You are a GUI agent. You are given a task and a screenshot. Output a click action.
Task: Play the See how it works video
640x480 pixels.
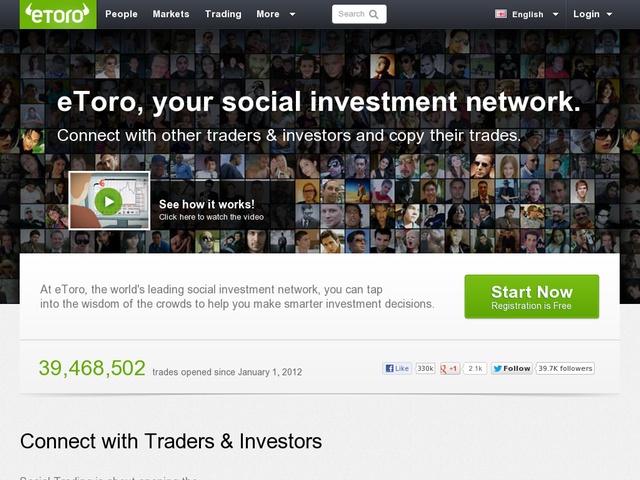109,201
